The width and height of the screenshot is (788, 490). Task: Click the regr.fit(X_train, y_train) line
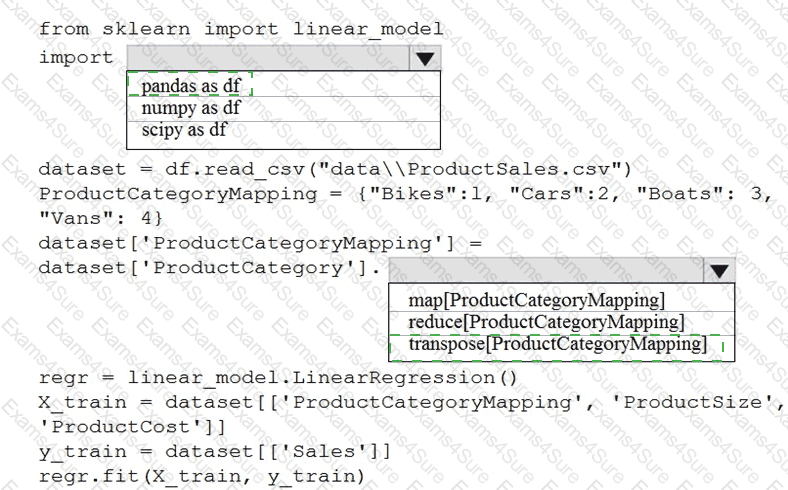198,476
